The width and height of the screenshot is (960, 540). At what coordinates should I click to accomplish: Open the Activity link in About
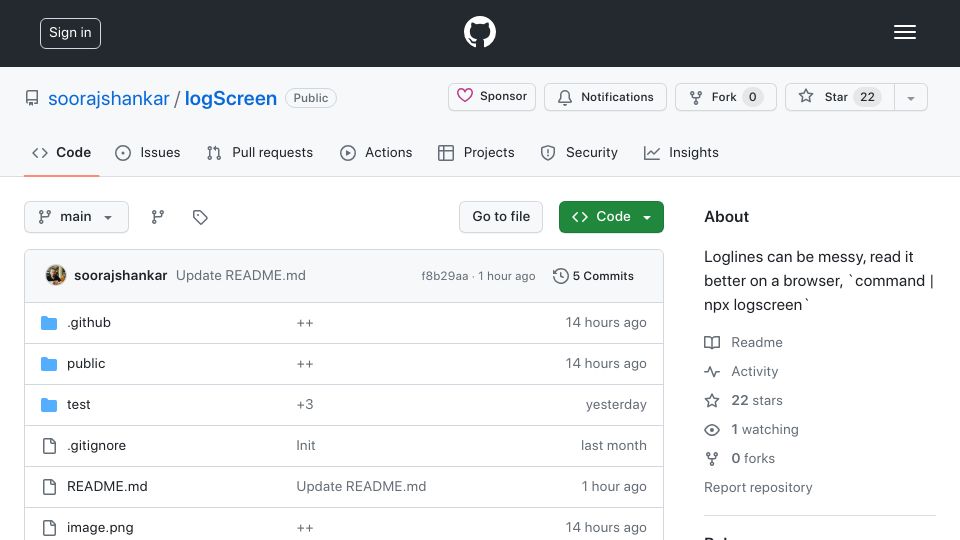tap(741, 372)
